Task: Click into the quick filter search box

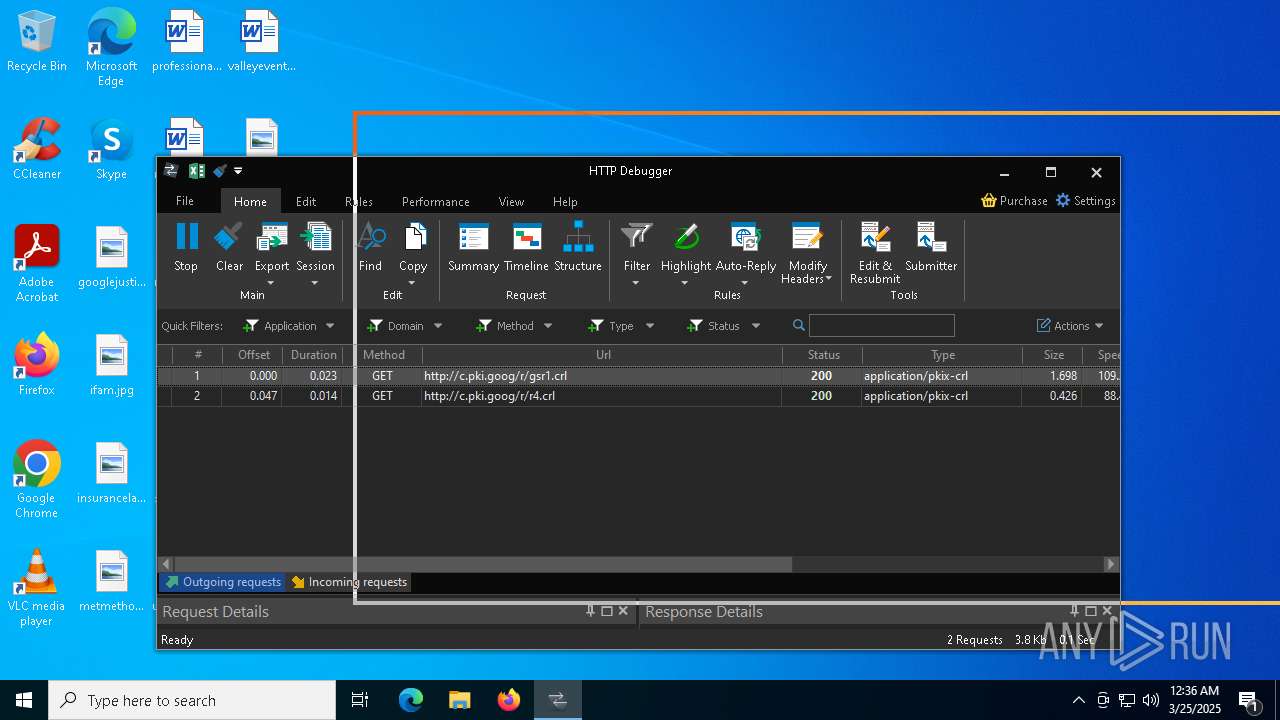Action: tap(882, 326)
